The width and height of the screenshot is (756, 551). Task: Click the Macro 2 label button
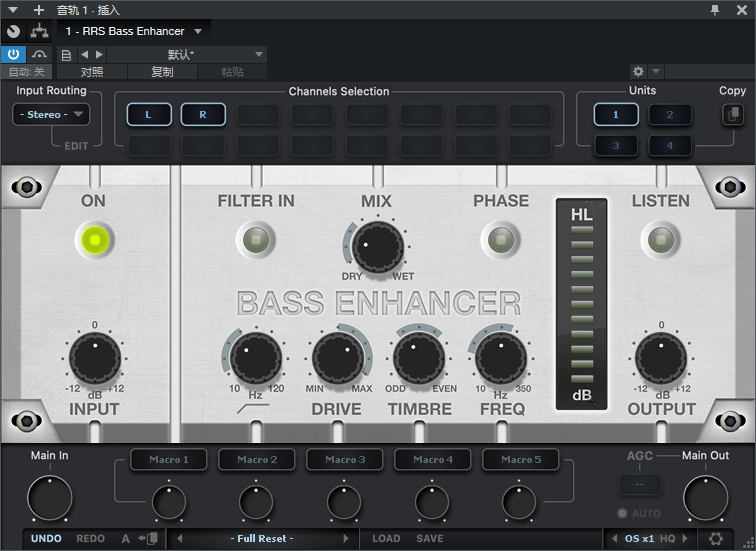[256, 459]
